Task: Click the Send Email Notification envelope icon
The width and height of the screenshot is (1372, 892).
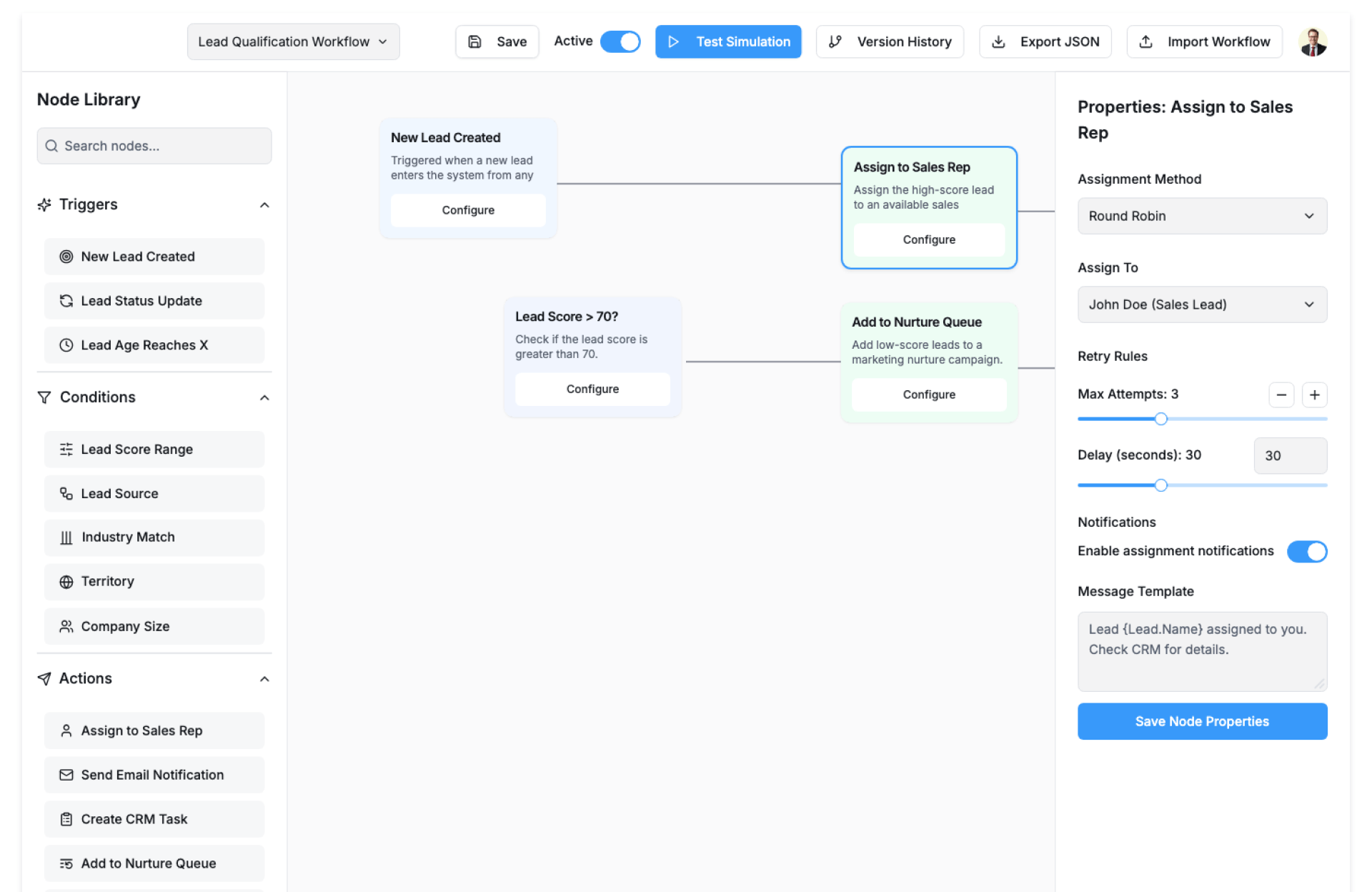Action: point(66,775)
